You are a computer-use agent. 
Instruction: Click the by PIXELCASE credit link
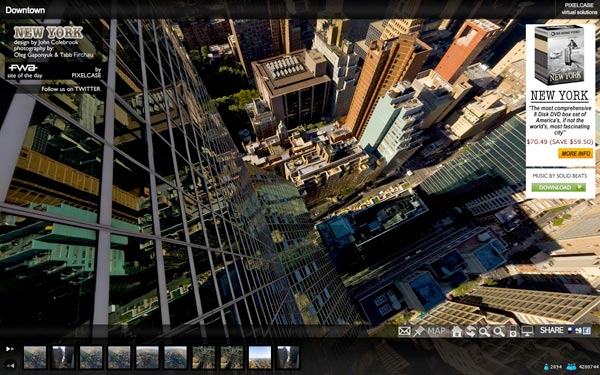[x=87, y=72]
